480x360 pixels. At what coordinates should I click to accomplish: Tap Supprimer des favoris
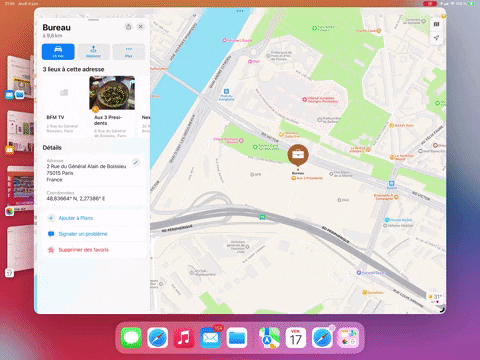point(84,250)
